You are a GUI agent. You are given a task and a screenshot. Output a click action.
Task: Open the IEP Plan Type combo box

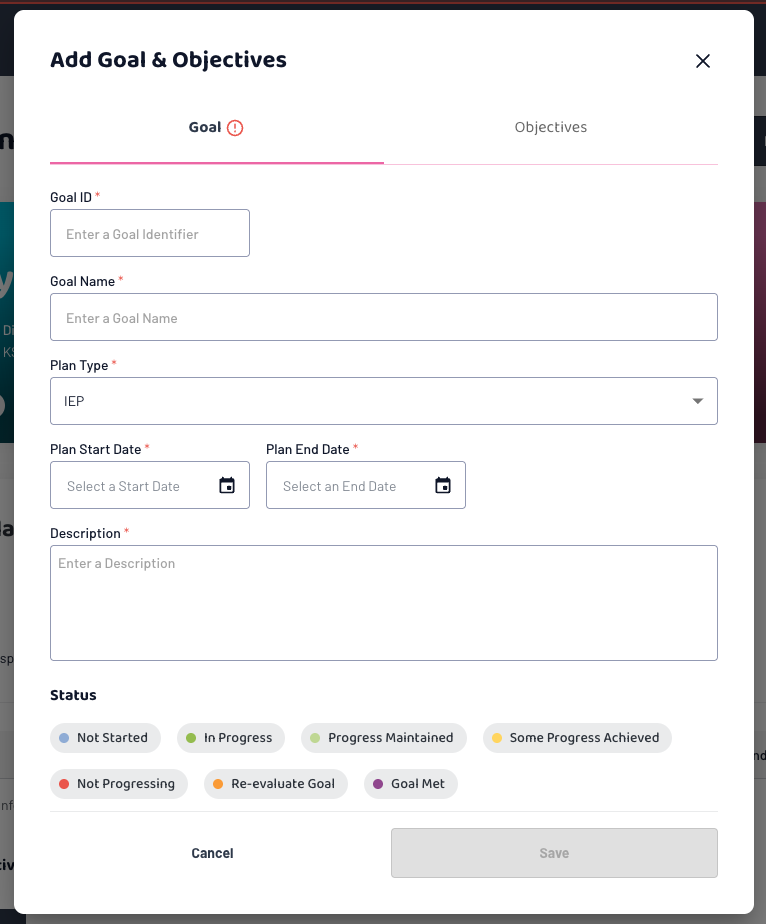click(384, 401)
